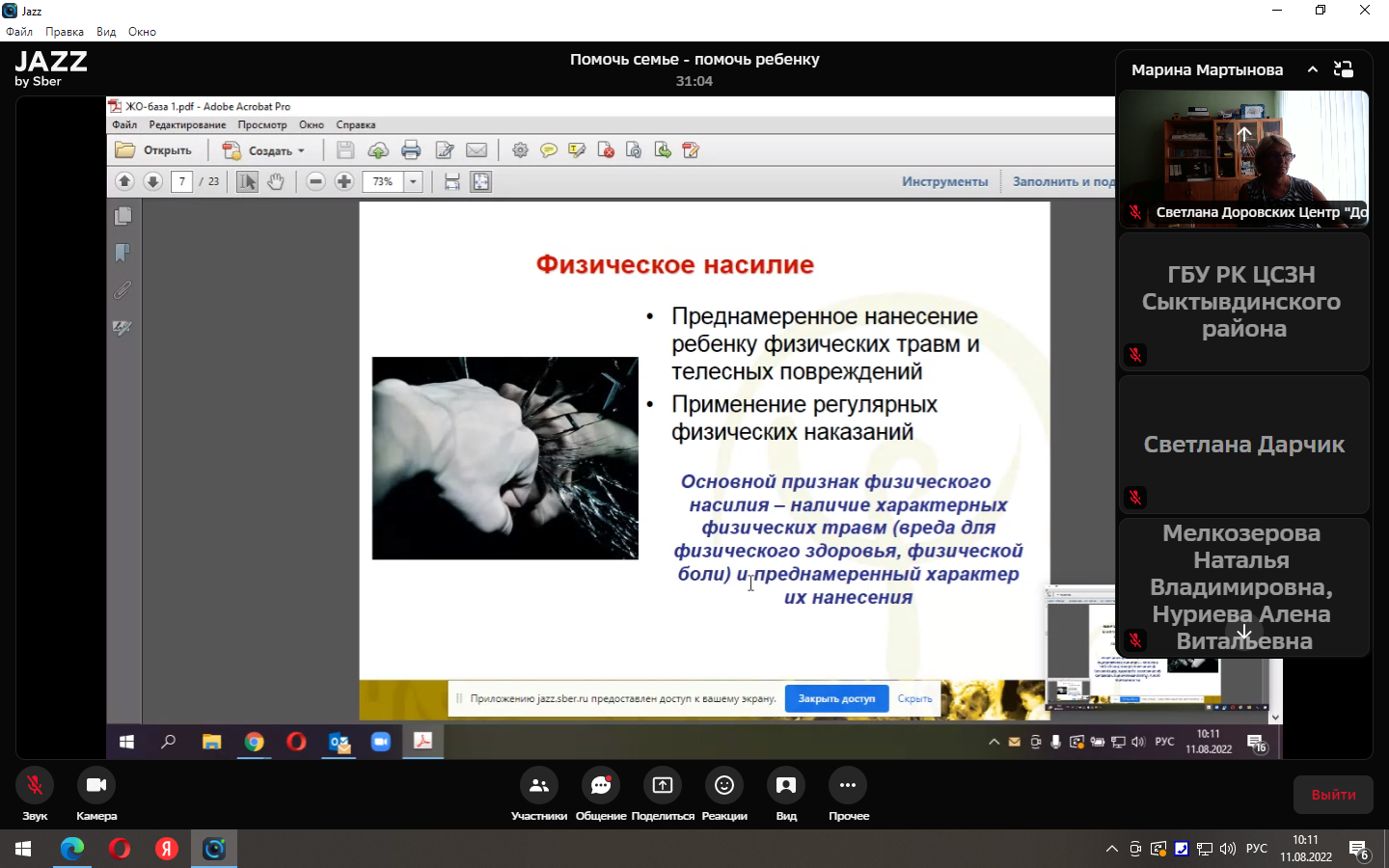Screen dimensions: 1389x868
Task: Leave the meeting with the Выйти button
Action: [x=1333, y=795]
